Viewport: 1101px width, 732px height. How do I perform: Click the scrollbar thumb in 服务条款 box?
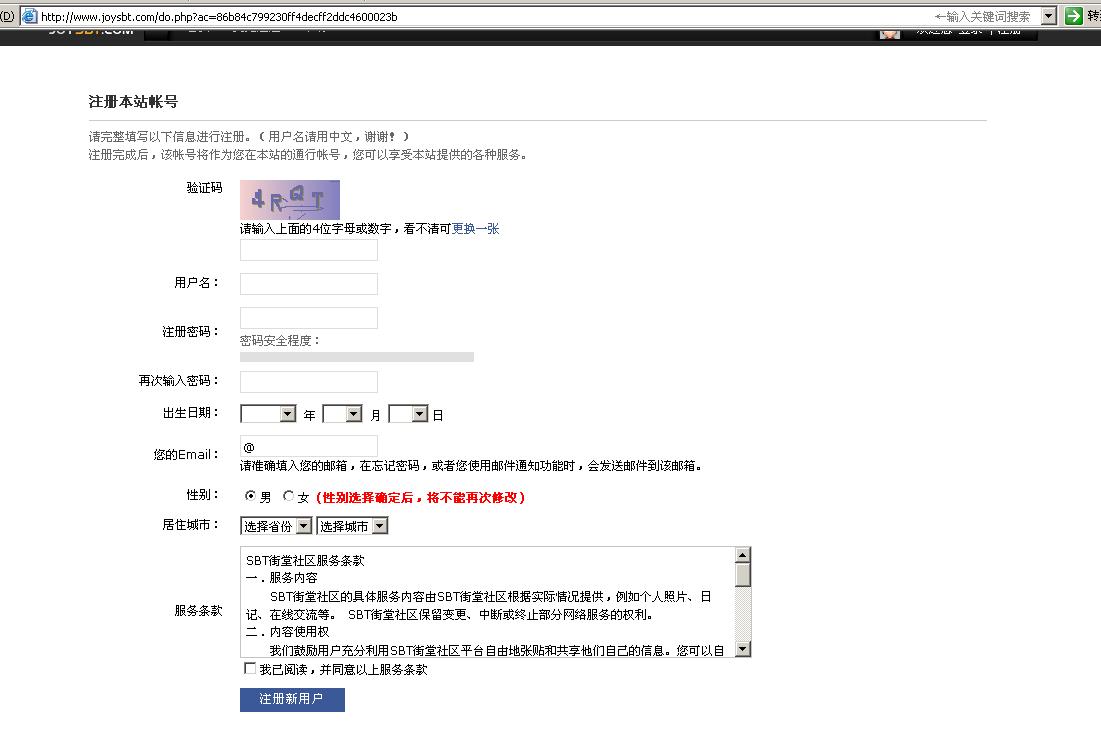[x=742, y=575]
